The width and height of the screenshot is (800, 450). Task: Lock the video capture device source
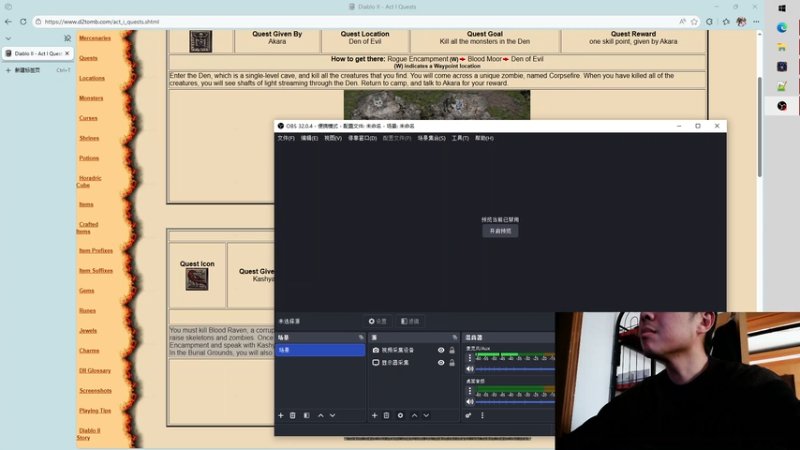[452, 350]
